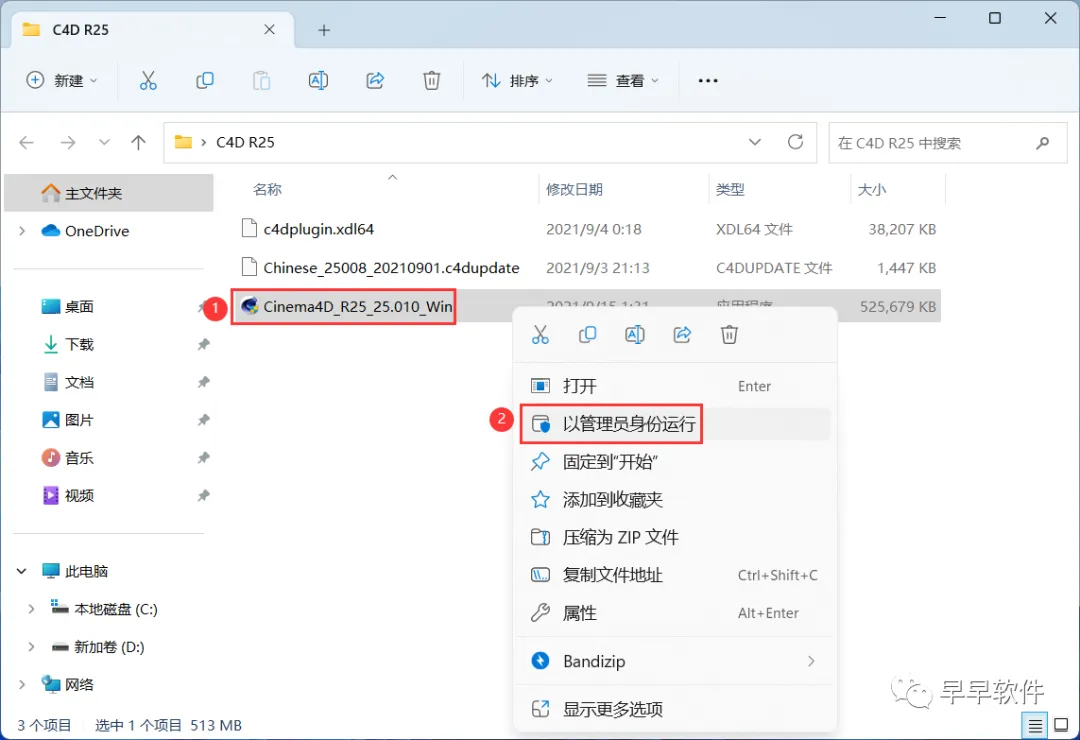The width and height of the screenshot is (1080, 740).
Task: Collapse the 此电脑 tree node
Action: click(x=22, y=571)
